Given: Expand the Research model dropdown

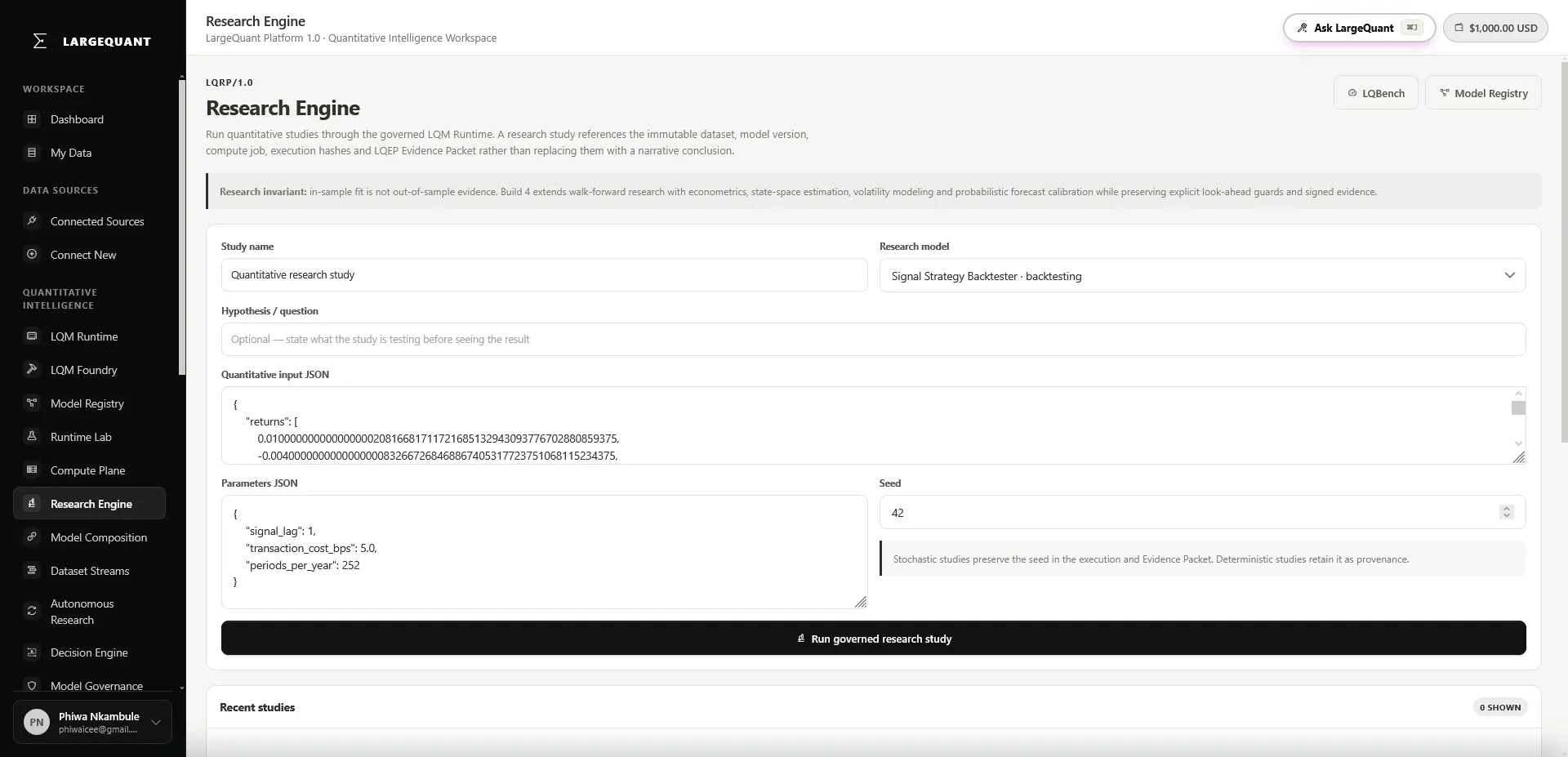Looking at the screenshot, I should 1202,276.
